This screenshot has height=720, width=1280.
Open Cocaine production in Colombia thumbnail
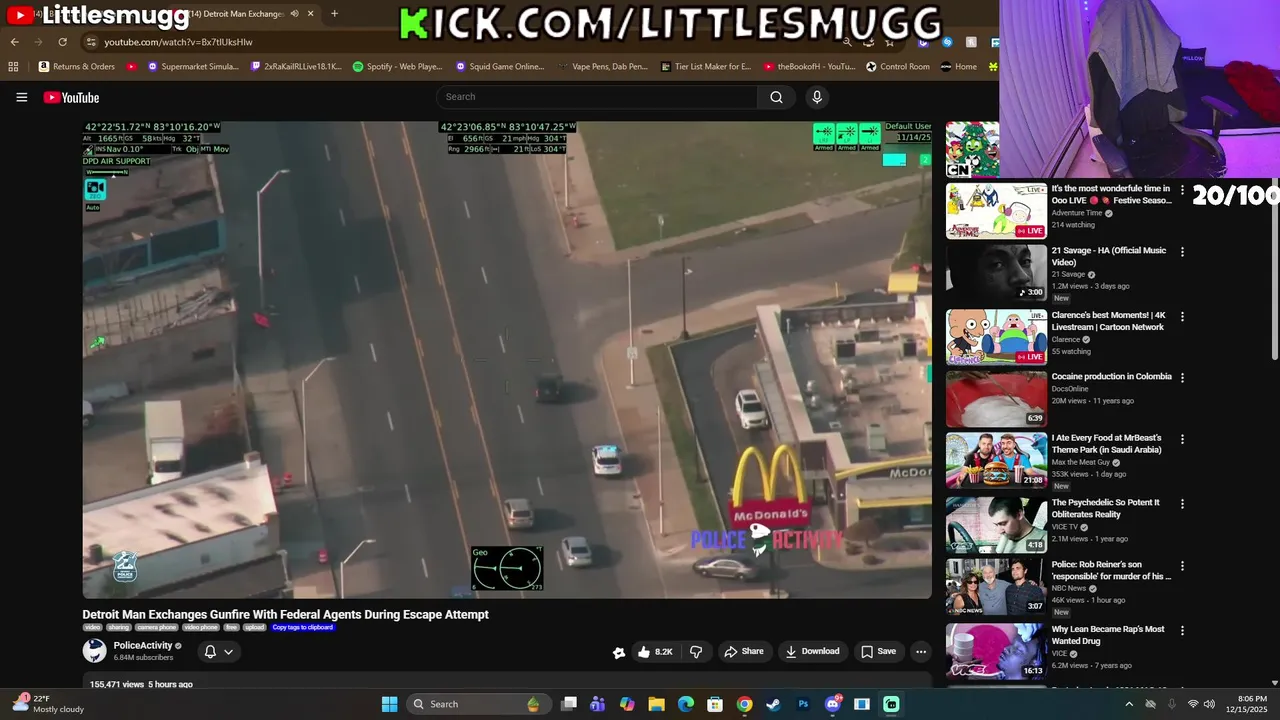coord(996,398)
